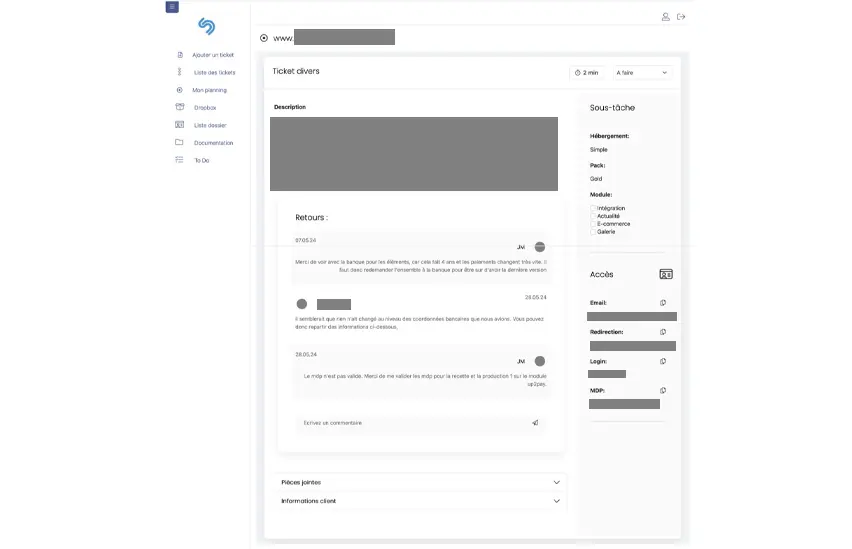Click the Documentation folder icon

pos(179,142)
